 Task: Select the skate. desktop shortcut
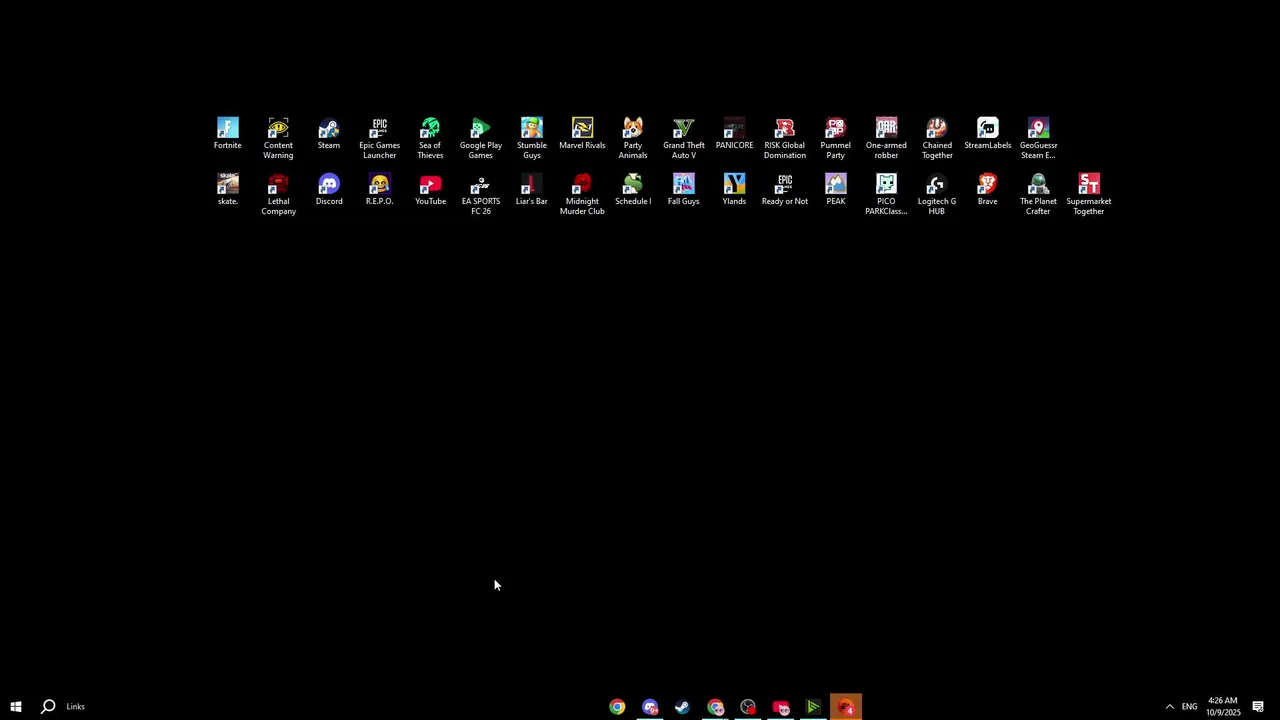tap(227, 190)
